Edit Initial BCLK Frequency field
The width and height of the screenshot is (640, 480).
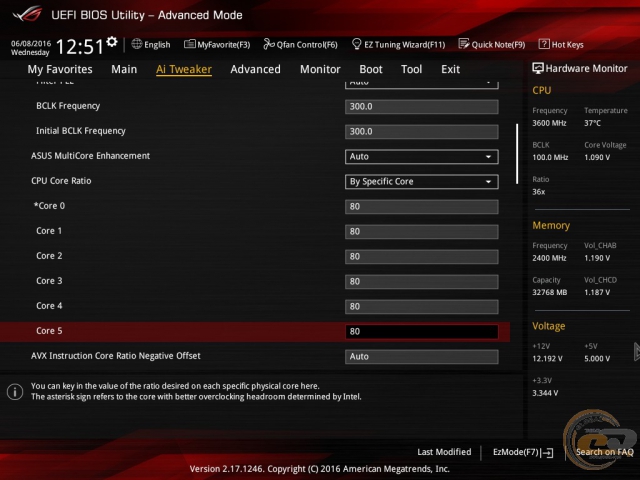[422, 132]
